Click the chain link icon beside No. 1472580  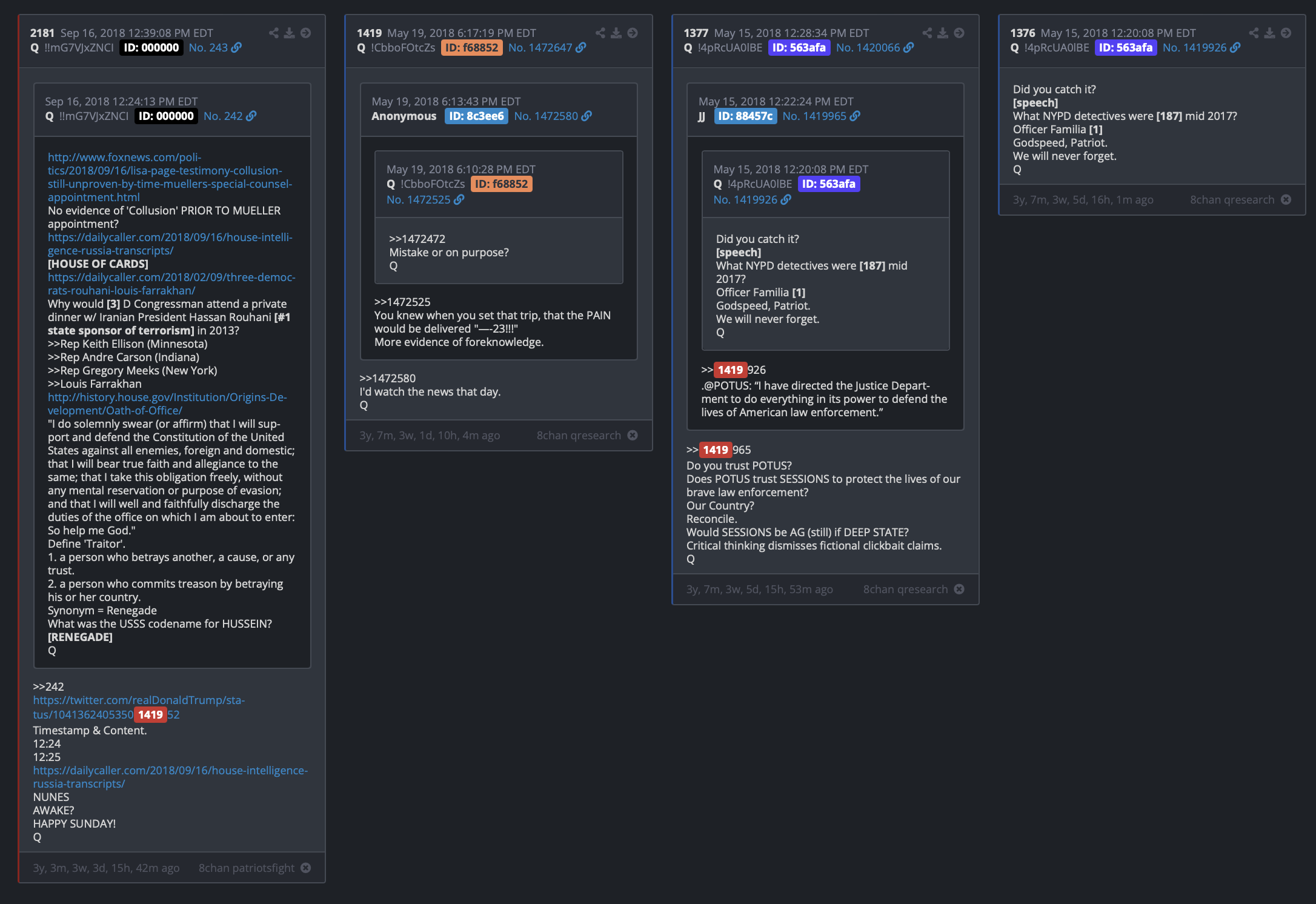587,116
